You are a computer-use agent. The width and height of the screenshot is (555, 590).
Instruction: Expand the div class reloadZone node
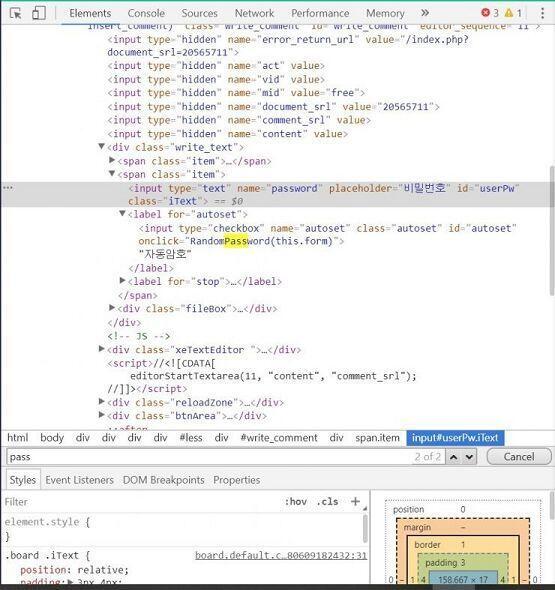click(x=101, y=401)
